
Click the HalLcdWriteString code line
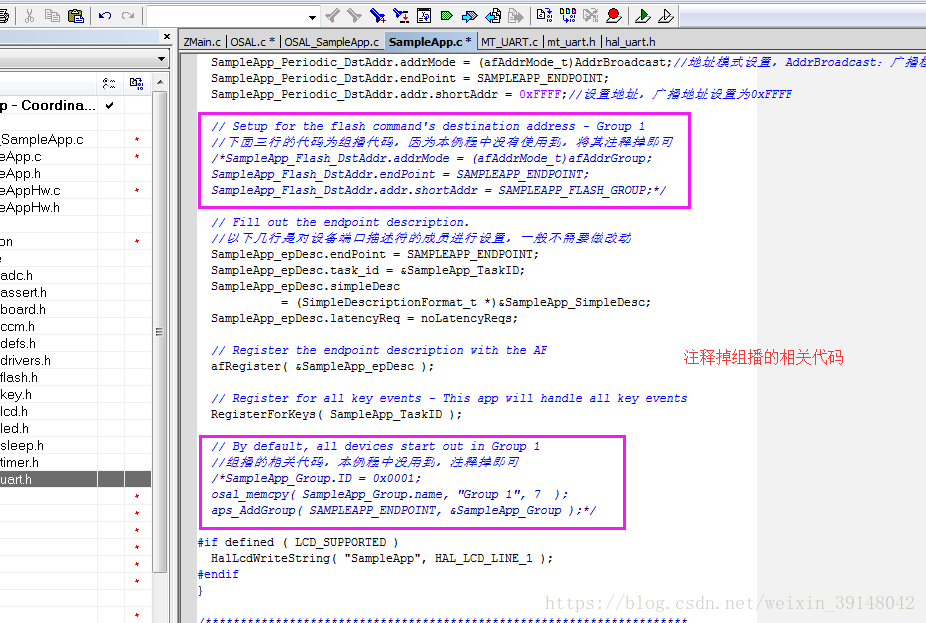[382, 558]
